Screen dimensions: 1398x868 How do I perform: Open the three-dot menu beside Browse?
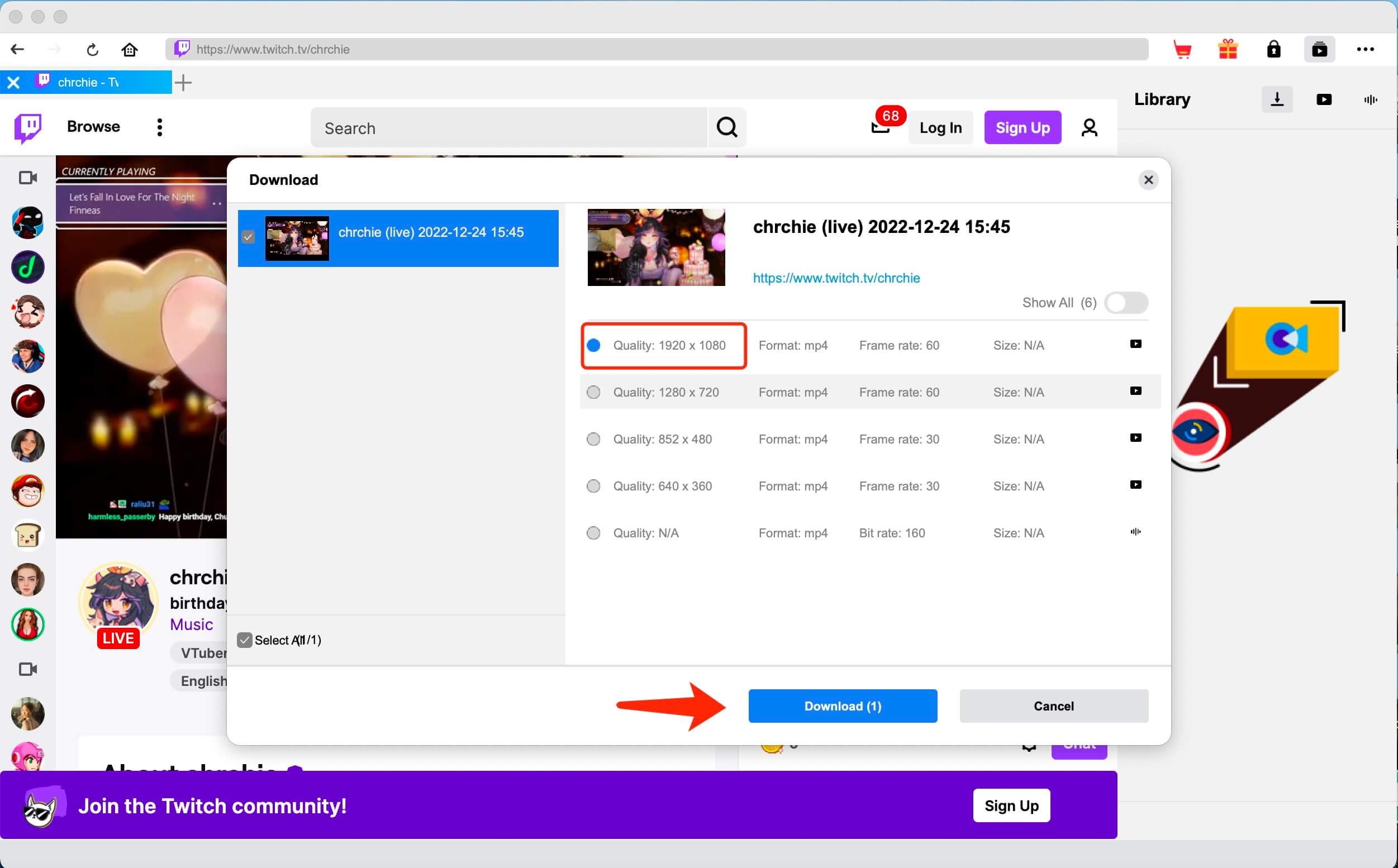159,127
